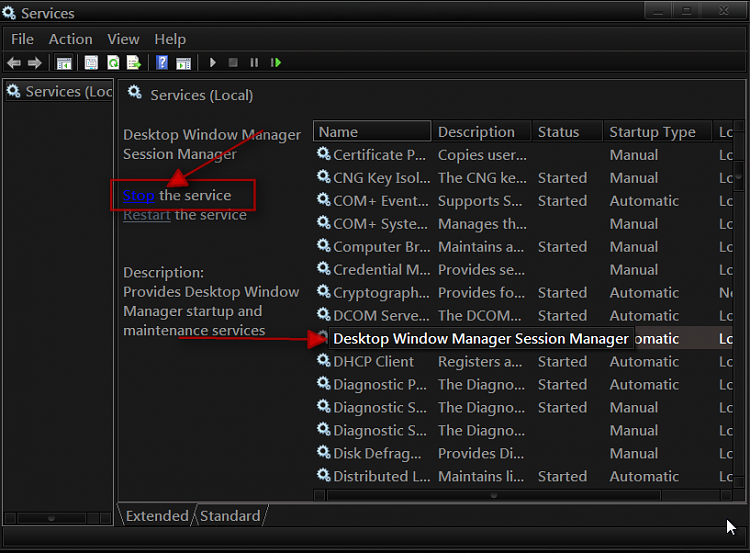Open the Properties toolbar icon
The image size is (750, 553).
click(91, 63)
